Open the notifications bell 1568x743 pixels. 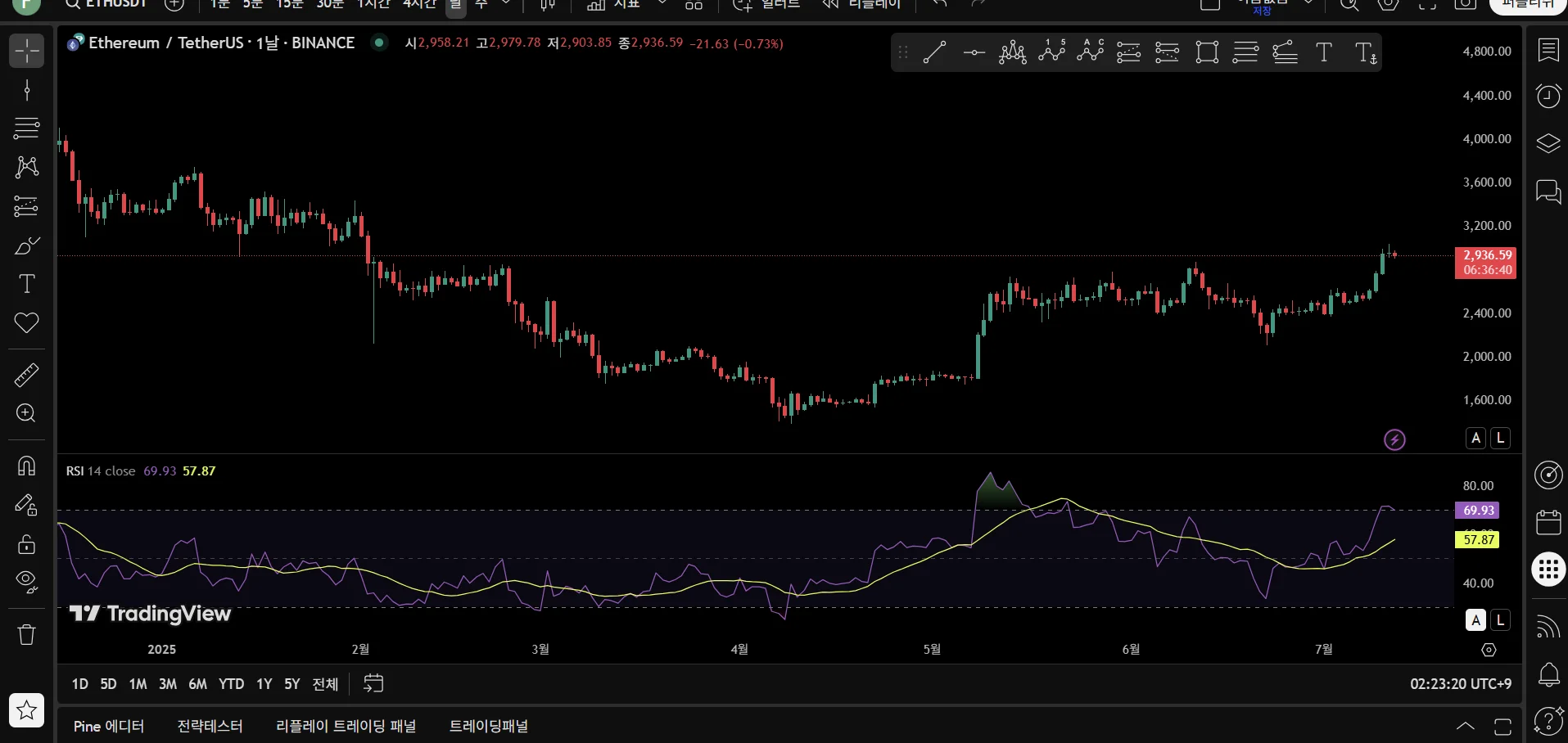1548,675
